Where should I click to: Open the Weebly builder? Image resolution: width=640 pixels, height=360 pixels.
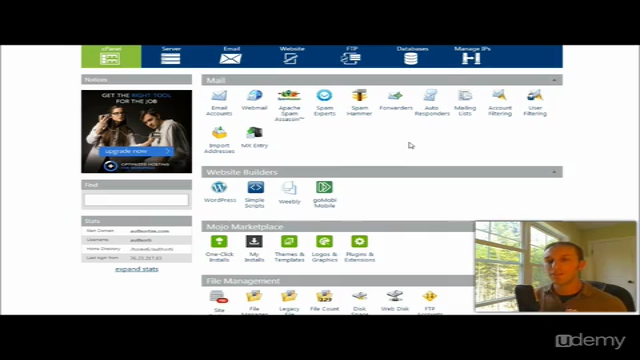pyautogui.click(x=289, y=193)
